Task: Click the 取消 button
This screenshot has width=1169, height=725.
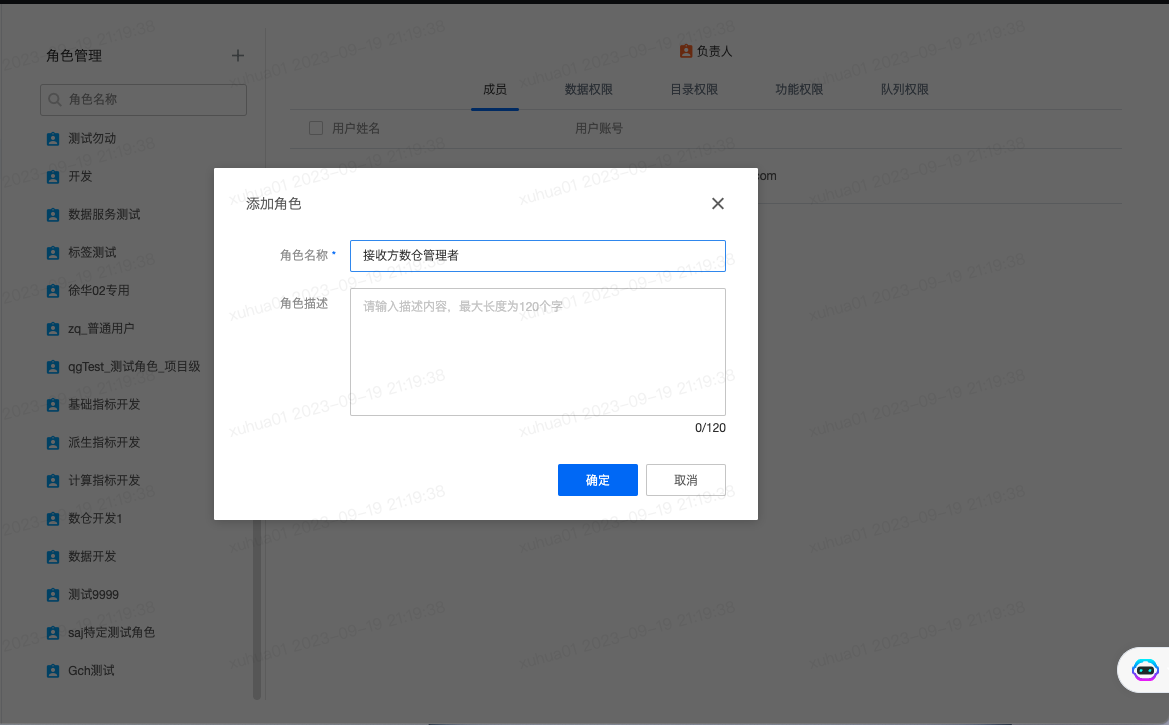Action: coord(686,480)
